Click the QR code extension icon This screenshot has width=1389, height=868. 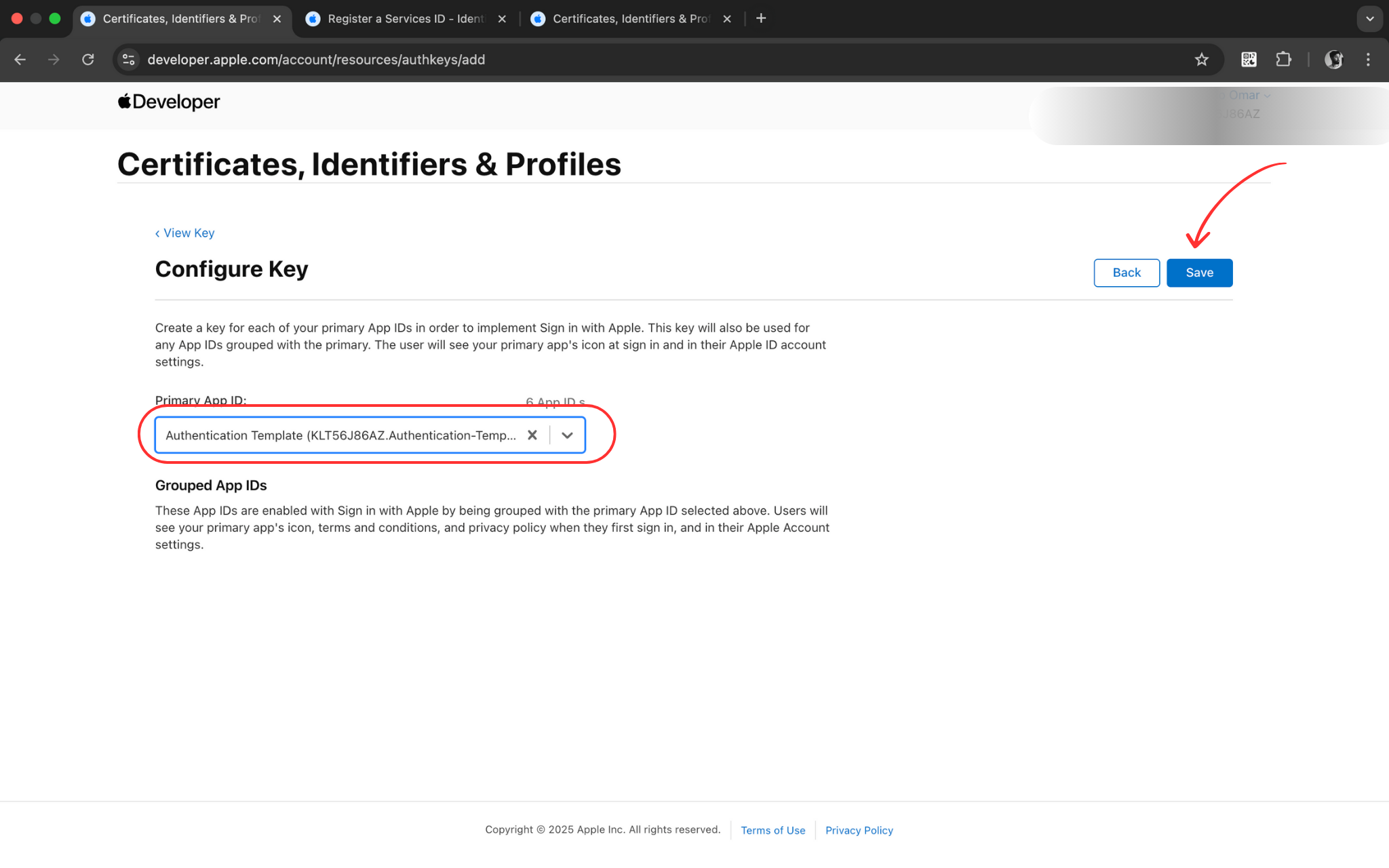click(x=1249, y=60)
